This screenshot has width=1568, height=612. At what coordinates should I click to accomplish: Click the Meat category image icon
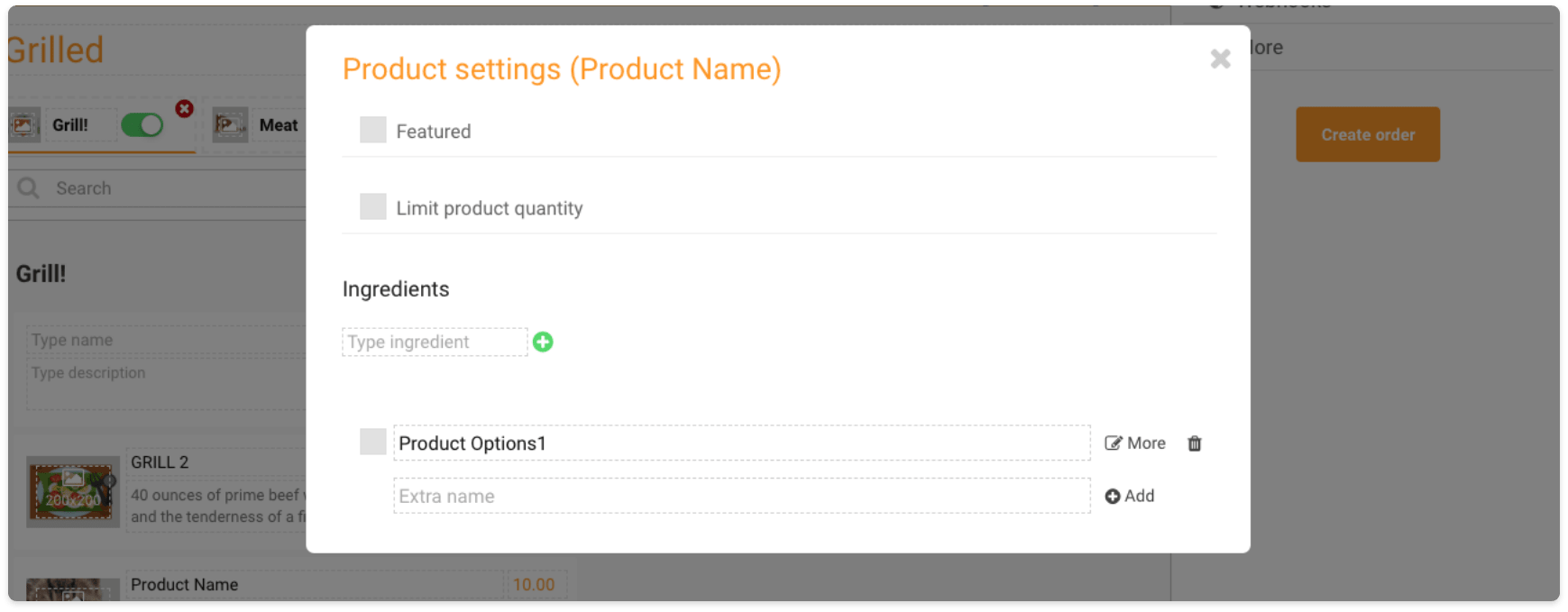tap(231, 125)
